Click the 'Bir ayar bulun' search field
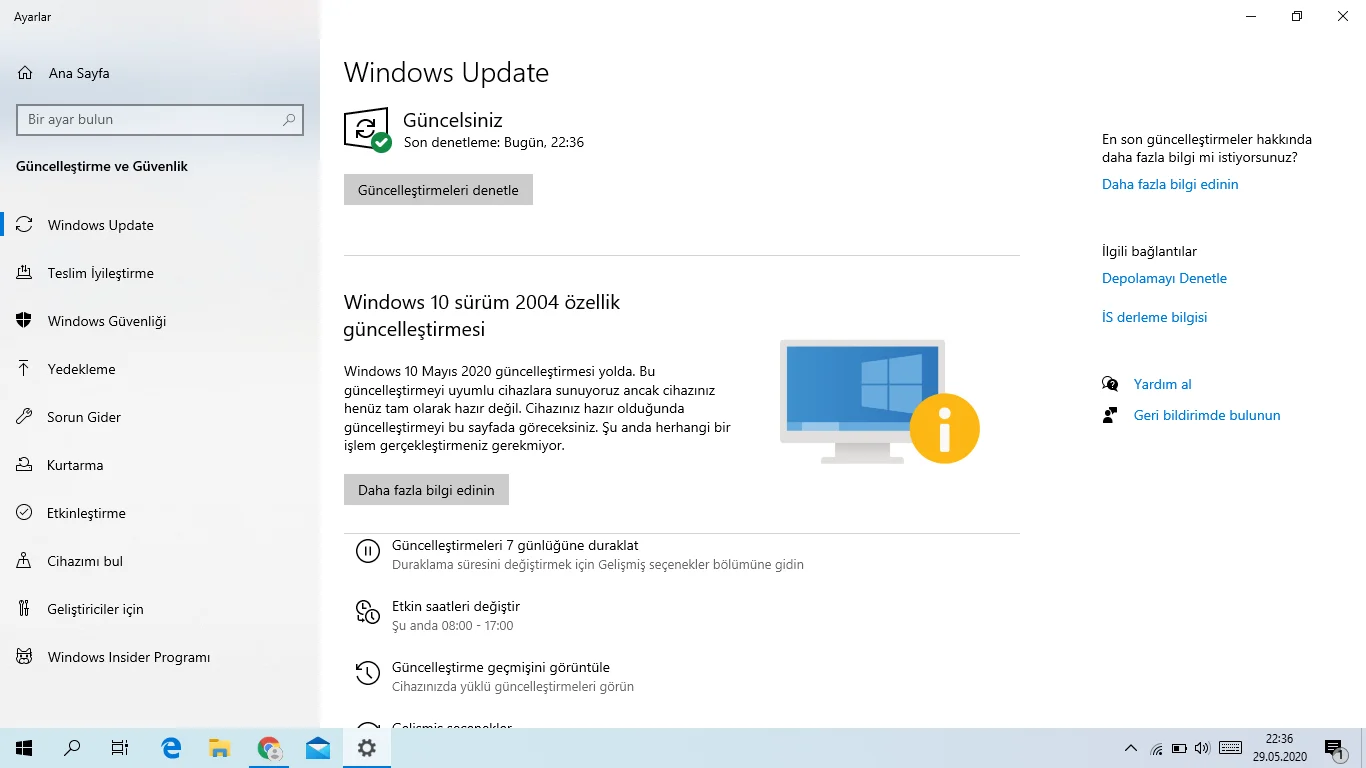This screenshot has height=768, width=1366. (160, 119)
